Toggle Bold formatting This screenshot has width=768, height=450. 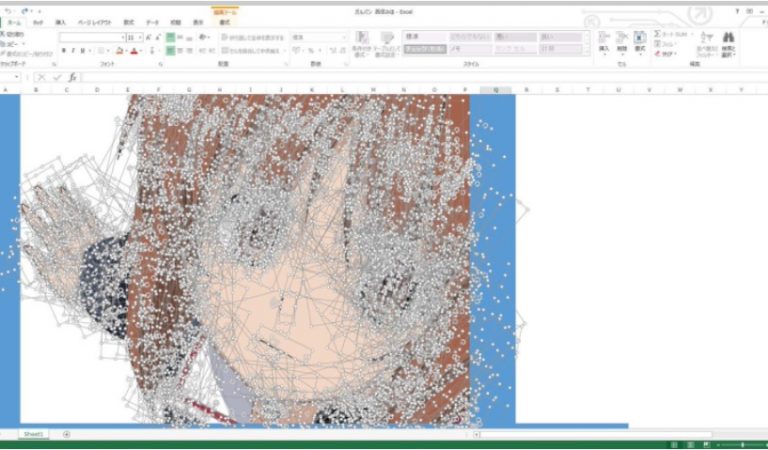pyautogui.click(x=64, y=51)
